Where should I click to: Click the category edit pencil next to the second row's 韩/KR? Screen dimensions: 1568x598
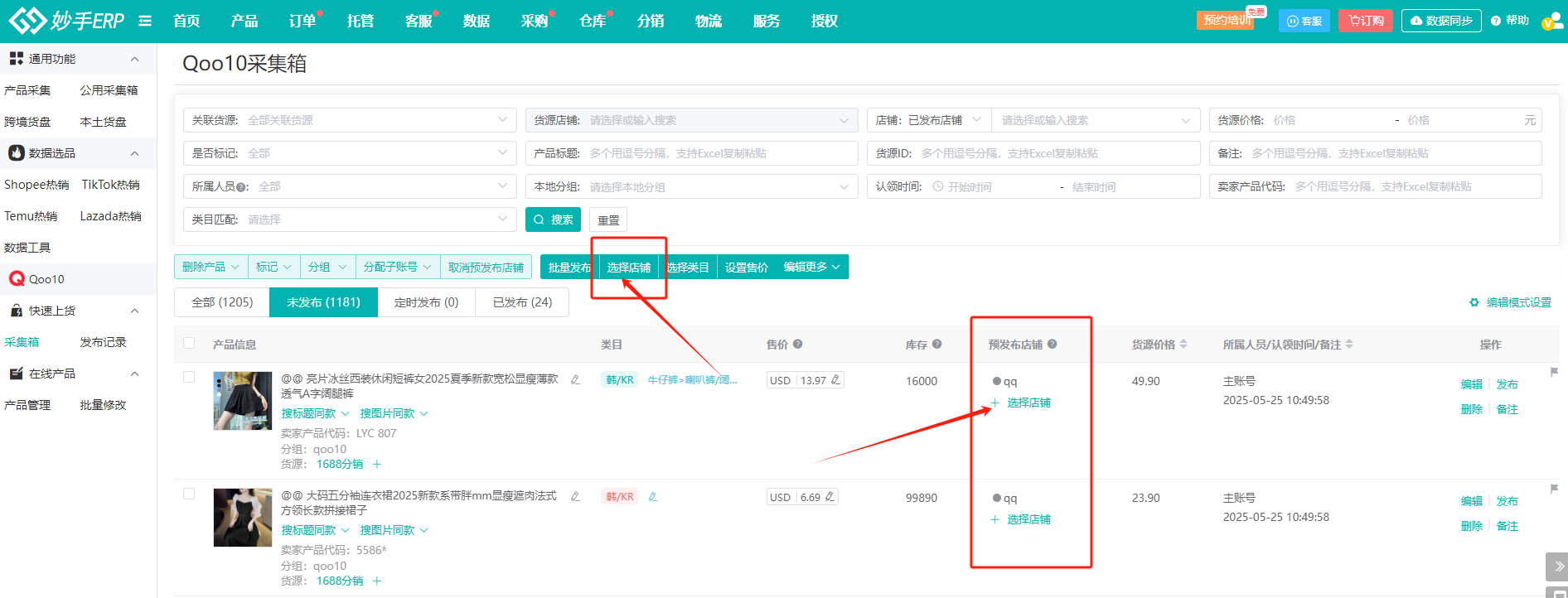click(x=653, y=497)
